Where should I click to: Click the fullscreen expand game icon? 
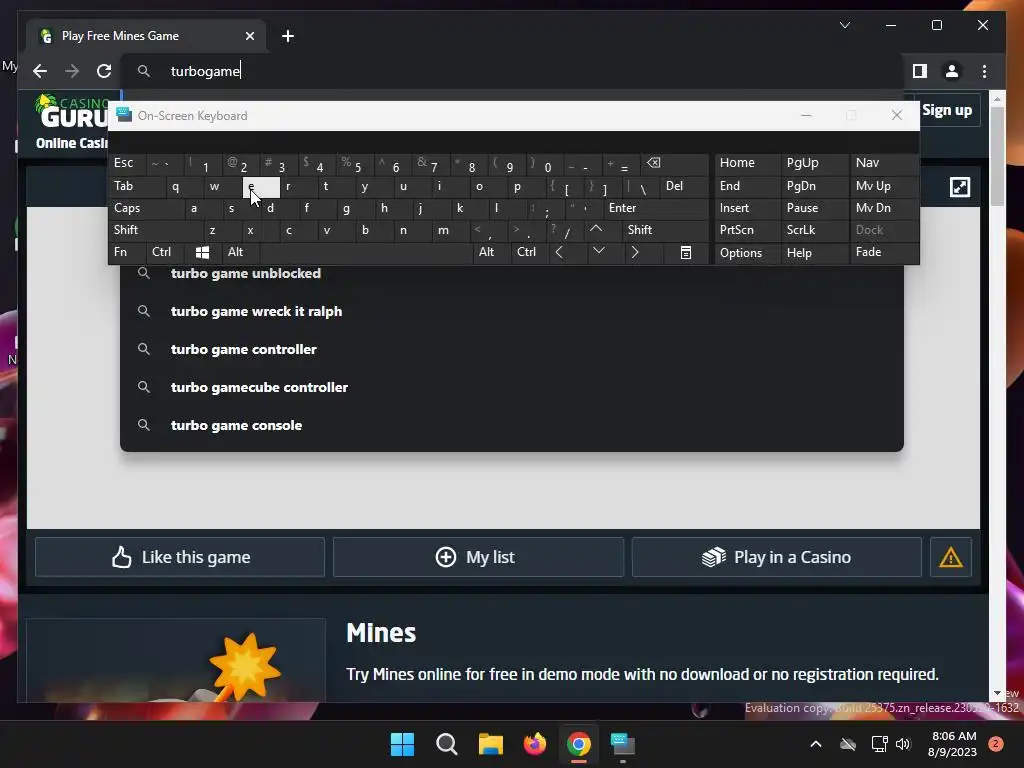(959, 187)
